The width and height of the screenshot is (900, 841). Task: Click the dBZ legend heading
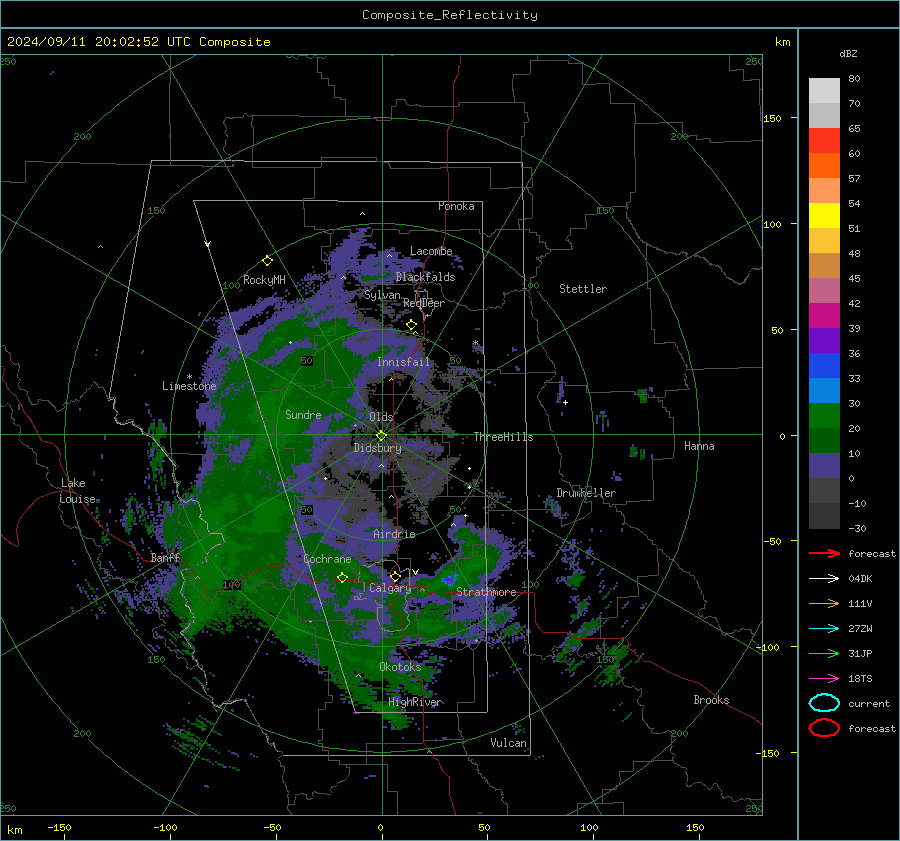848,53
